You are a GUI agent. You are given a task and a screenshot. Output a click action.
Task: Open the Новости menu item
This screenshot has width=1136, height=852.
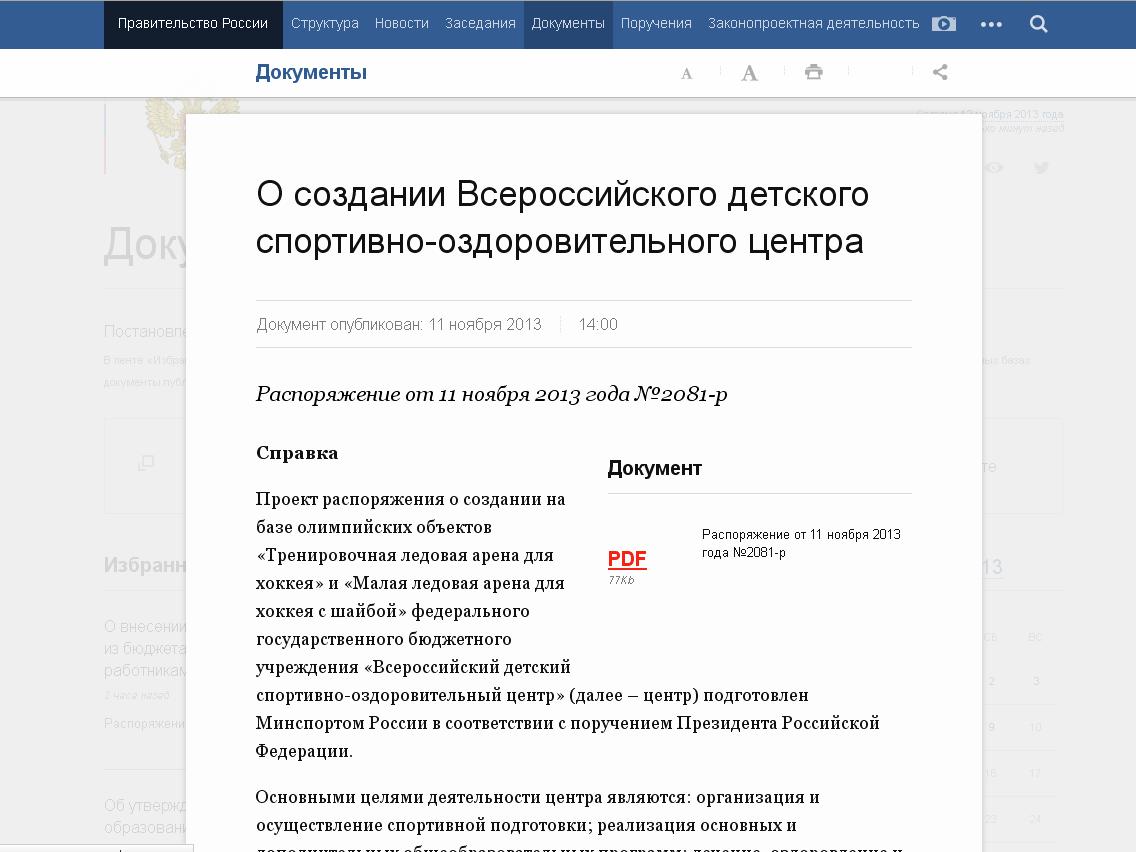pyautogui.click(x=401, y=24)
